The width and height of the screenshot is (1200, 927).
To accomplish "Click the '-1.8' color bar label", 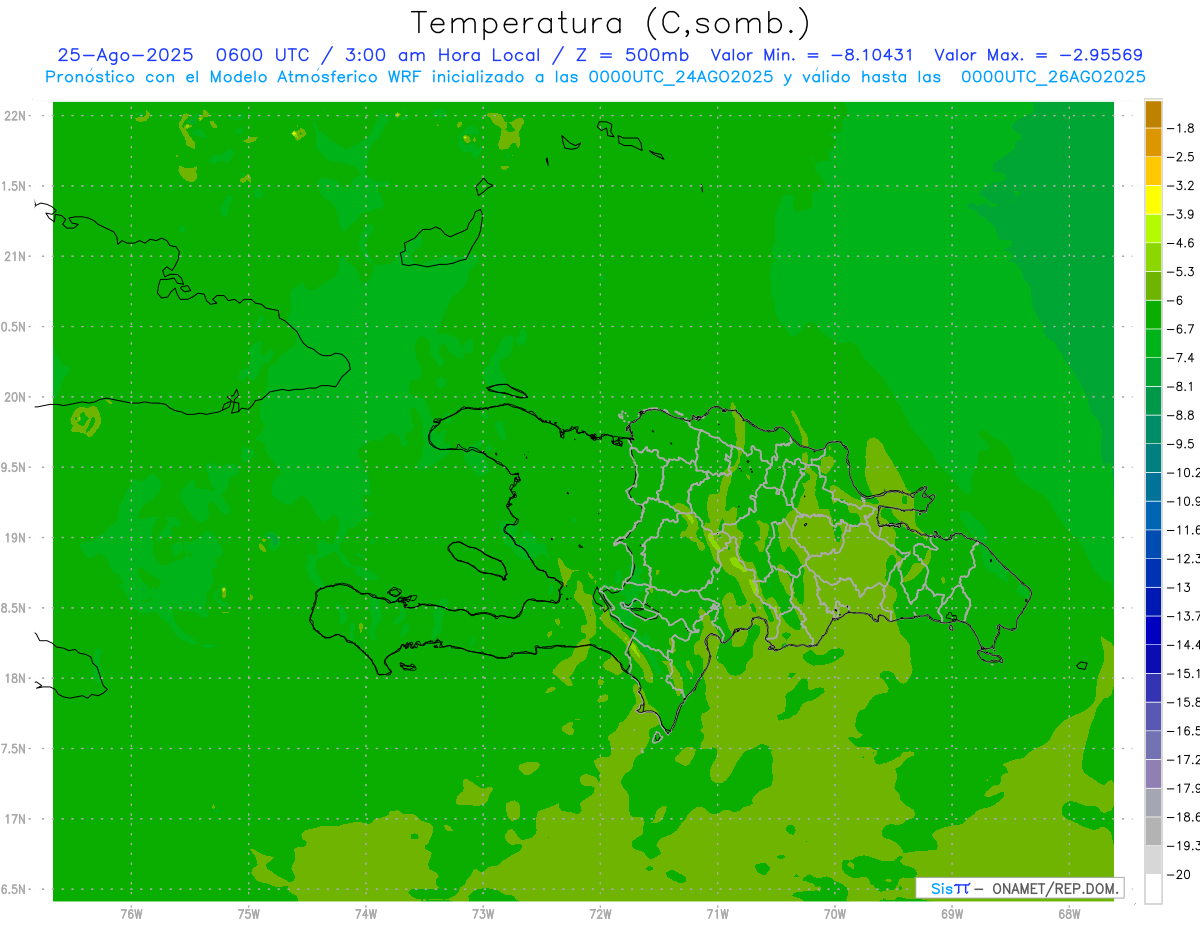I will pyautogui.click(x=1183, y=128).
